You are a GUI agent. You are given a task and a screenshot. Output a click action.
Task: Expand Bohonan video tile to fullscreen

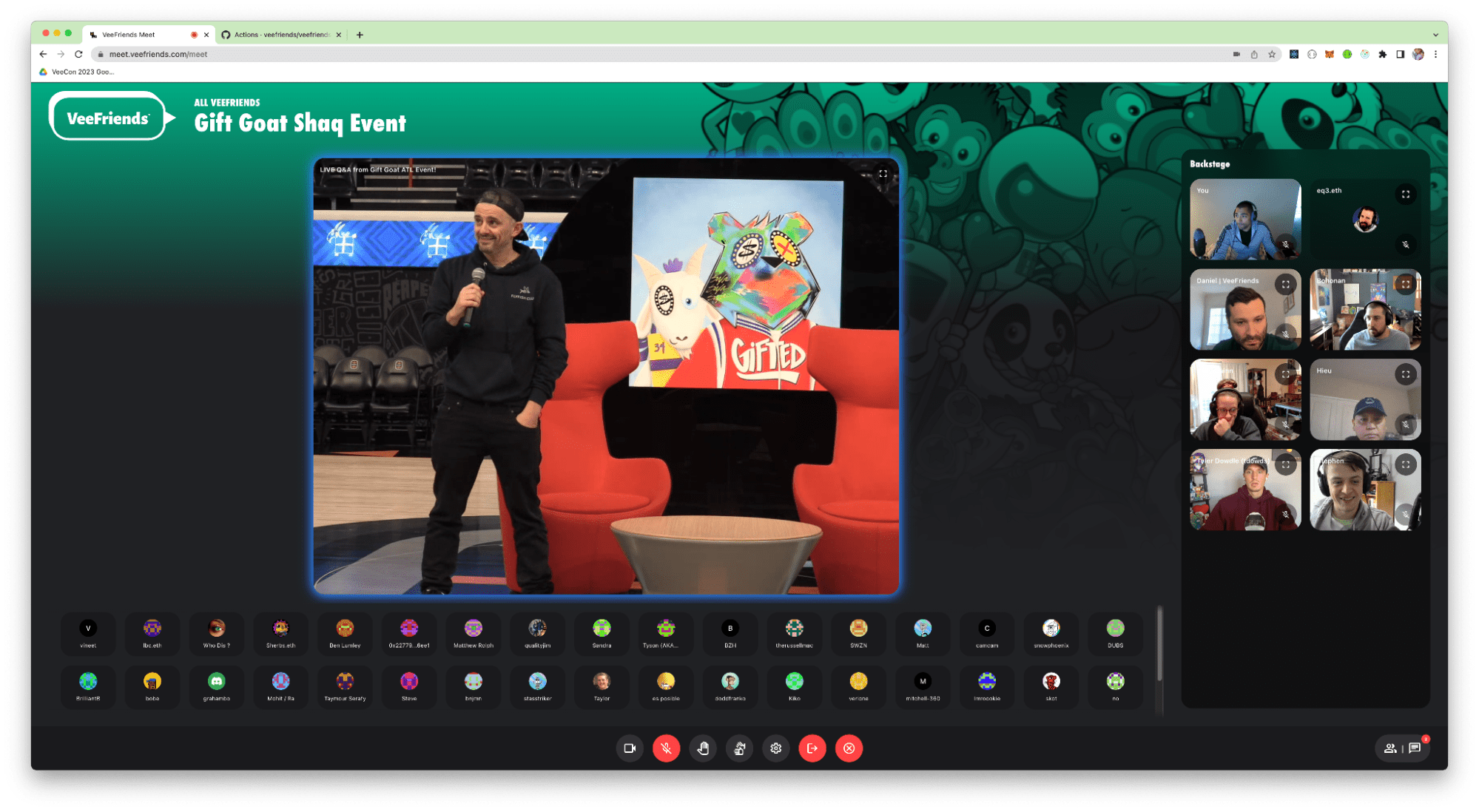[1406, 285]
